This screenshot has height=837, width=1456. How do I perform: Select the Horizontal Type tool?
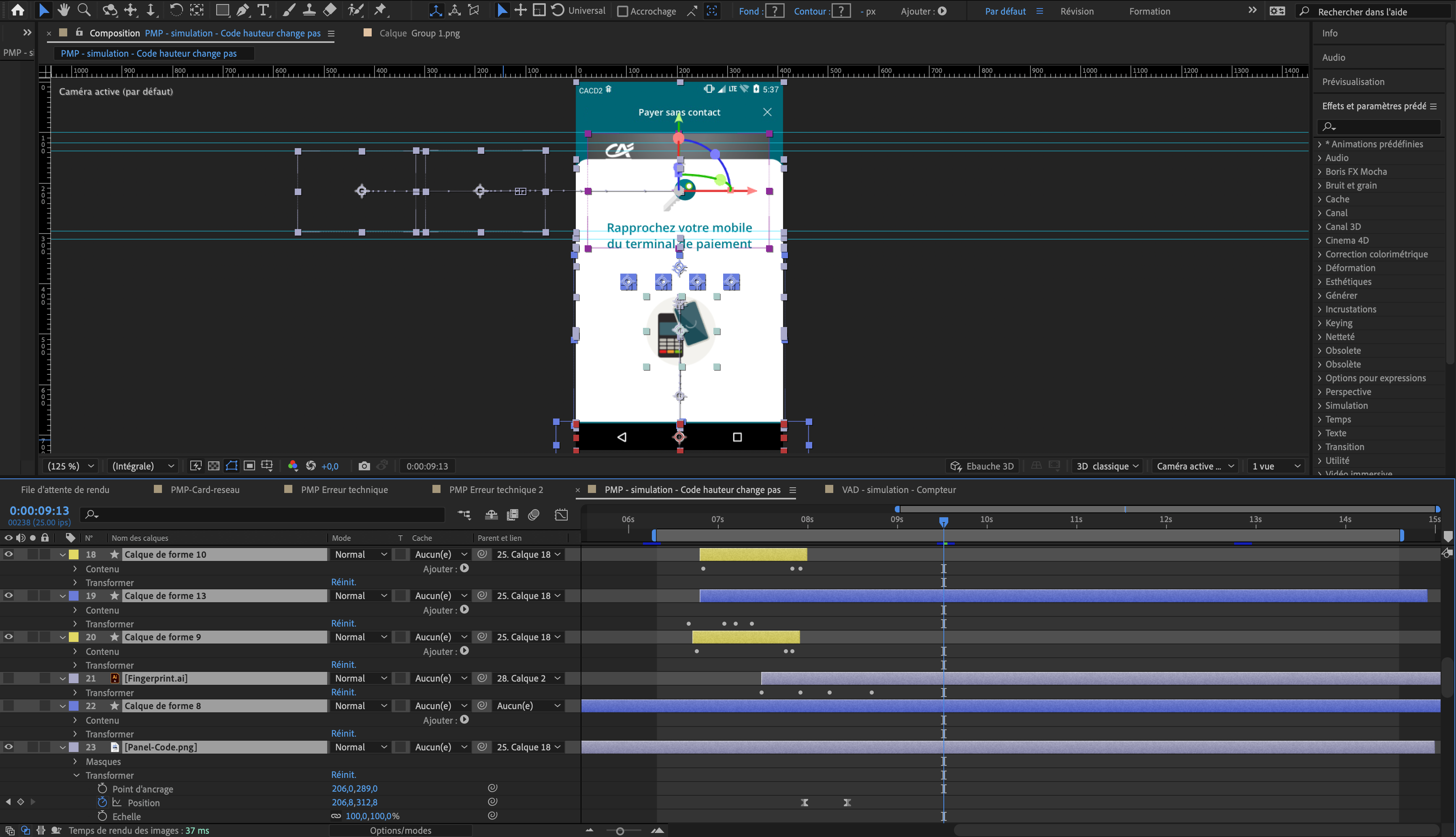coord(263,10)
